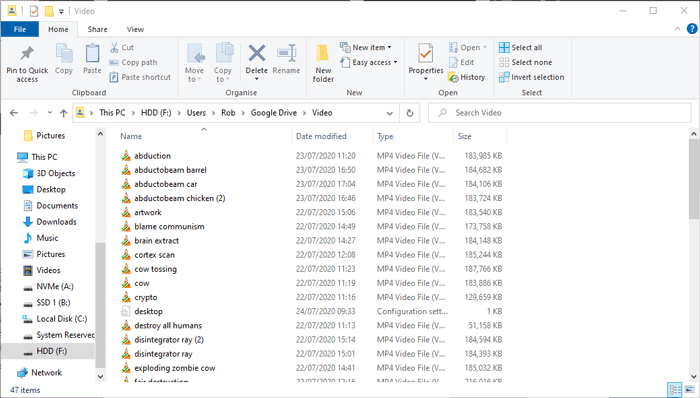
Task: Go back with the left arrow
Action: click(x=14, y=113)
